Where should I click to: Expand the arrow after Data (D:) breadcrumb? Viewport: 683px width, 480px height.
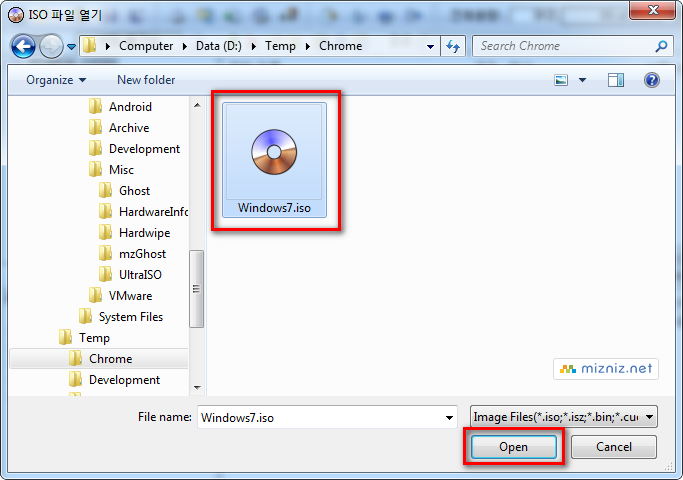254,46
